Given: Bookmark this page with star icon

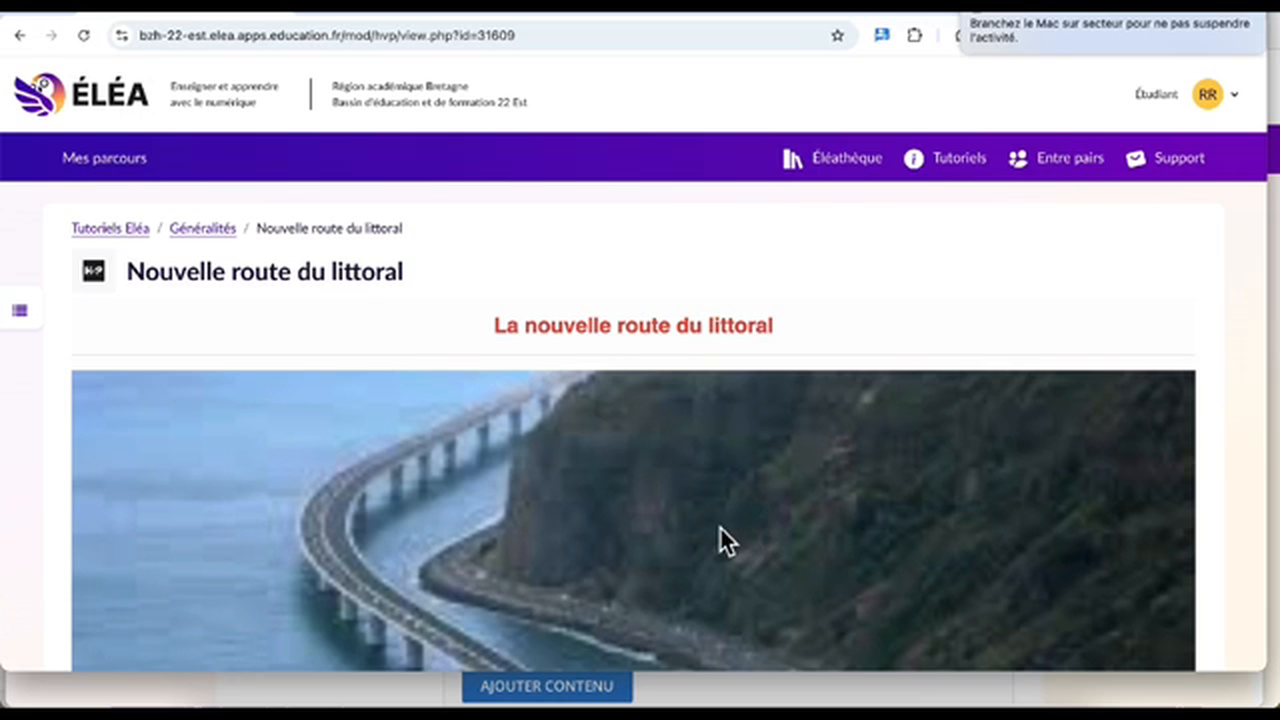Looking at the screenshot, I should 837,36.
